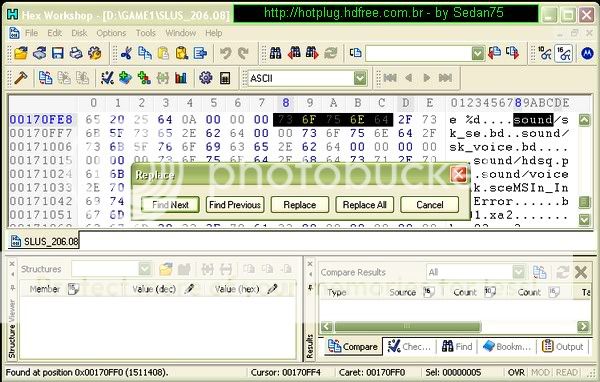This screenshot has width=600, height=382.
Task: Open the Options menu
Action: (111, 33)
